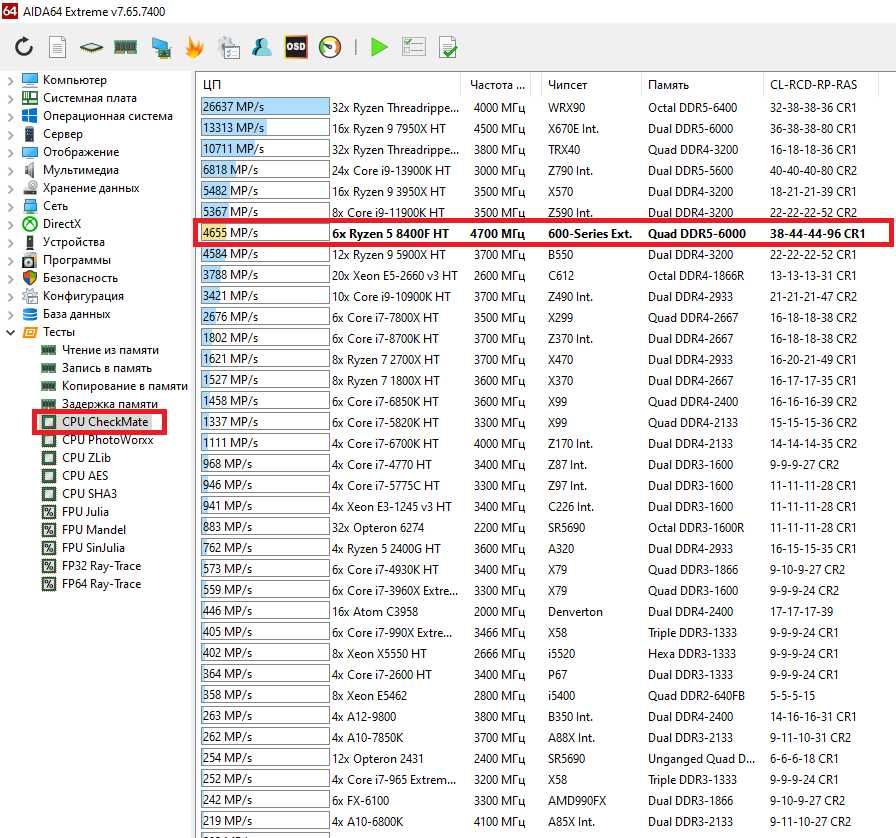This screenshot has height=838, width=896.
Task: Open the Чтение из памяти test
Action: click(110, 350)
